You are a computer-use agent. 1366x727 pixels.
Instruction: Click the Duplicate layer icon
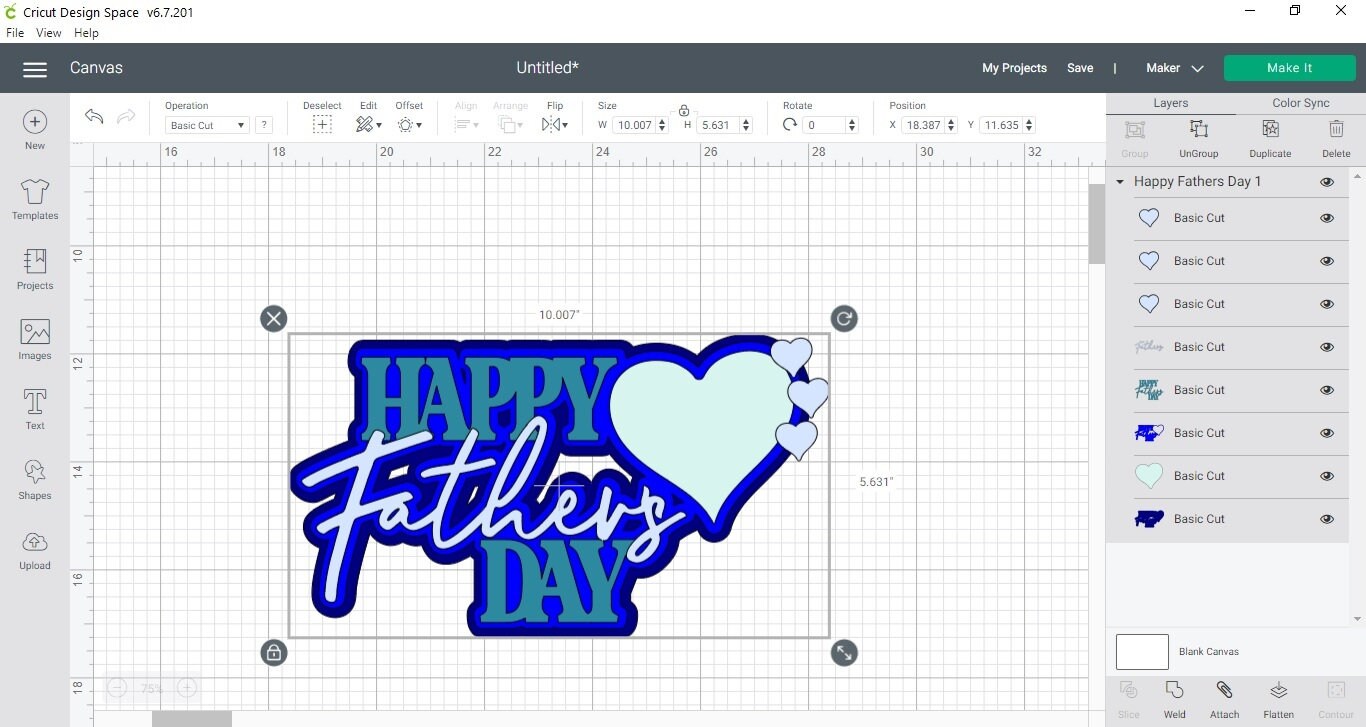(1270, 130)
